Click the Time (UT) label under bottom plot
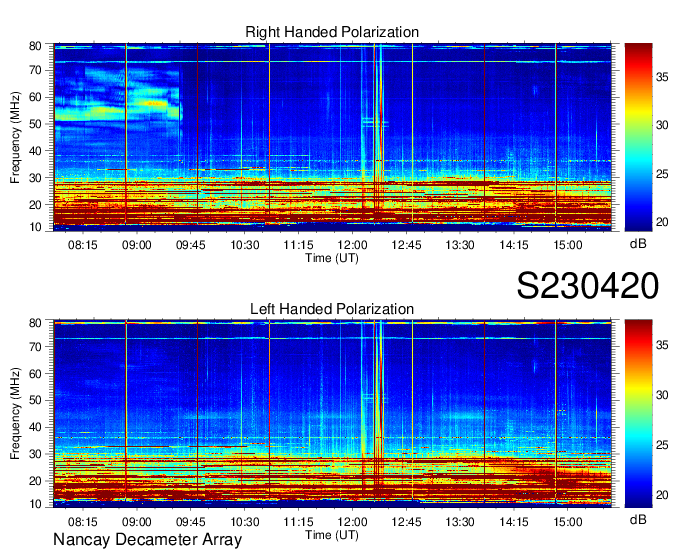 (332, 535)
